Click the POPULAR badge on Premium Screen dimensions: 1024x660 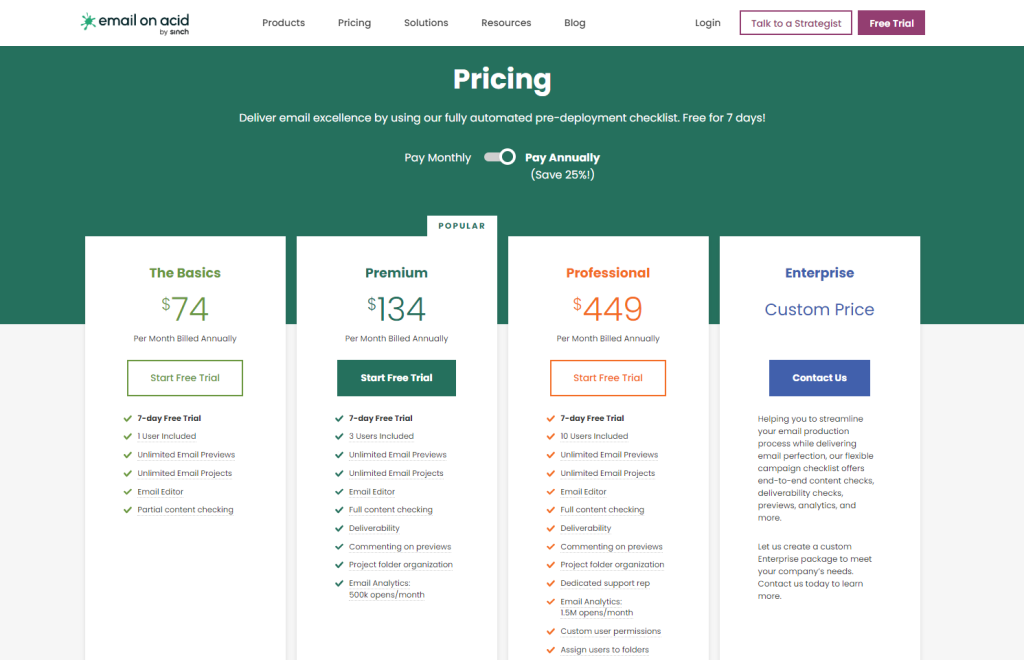[462, 226]
